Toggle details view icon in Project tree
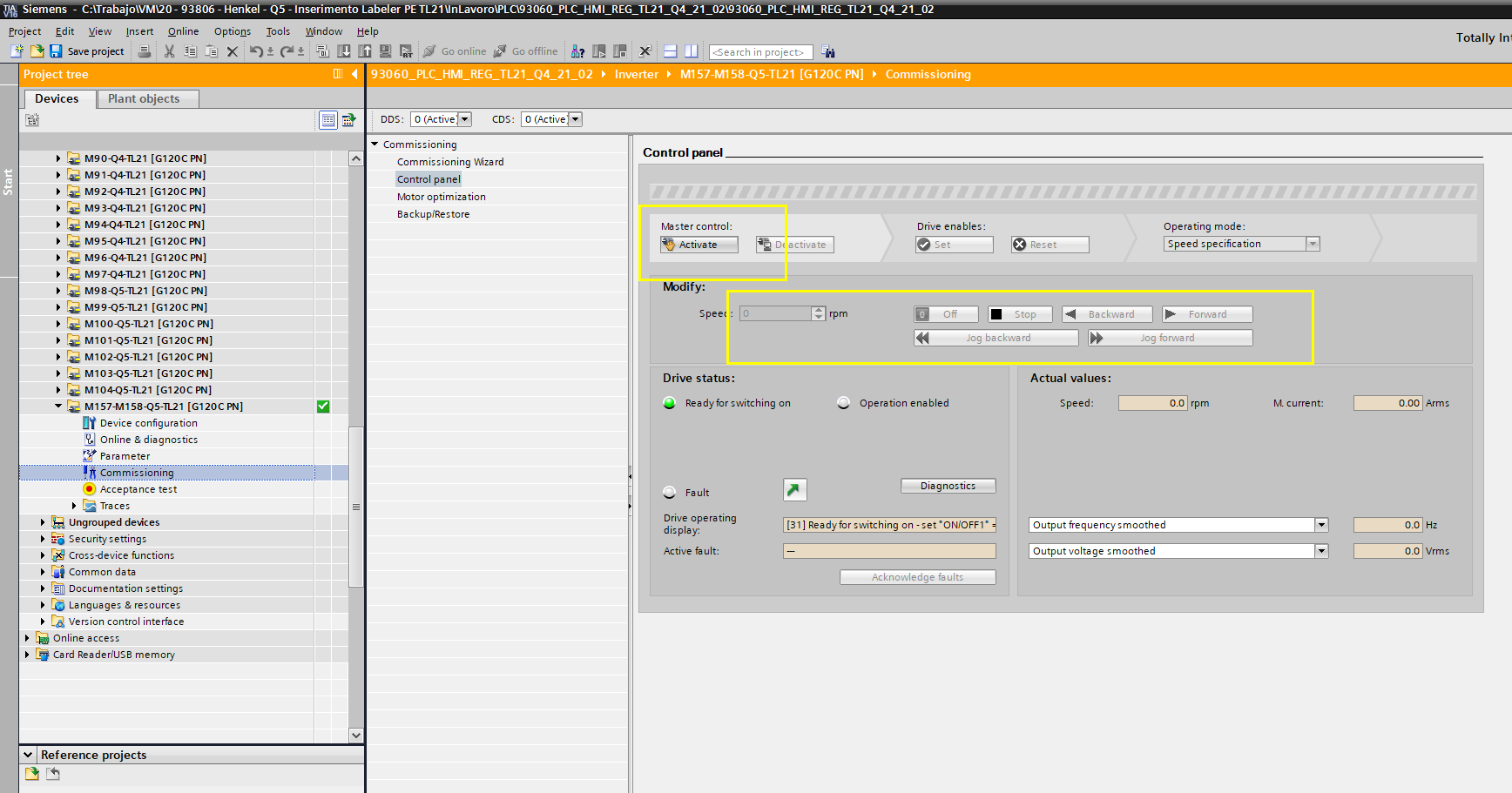Viewport: 1512px width, 793px height. tap(328, 120)
